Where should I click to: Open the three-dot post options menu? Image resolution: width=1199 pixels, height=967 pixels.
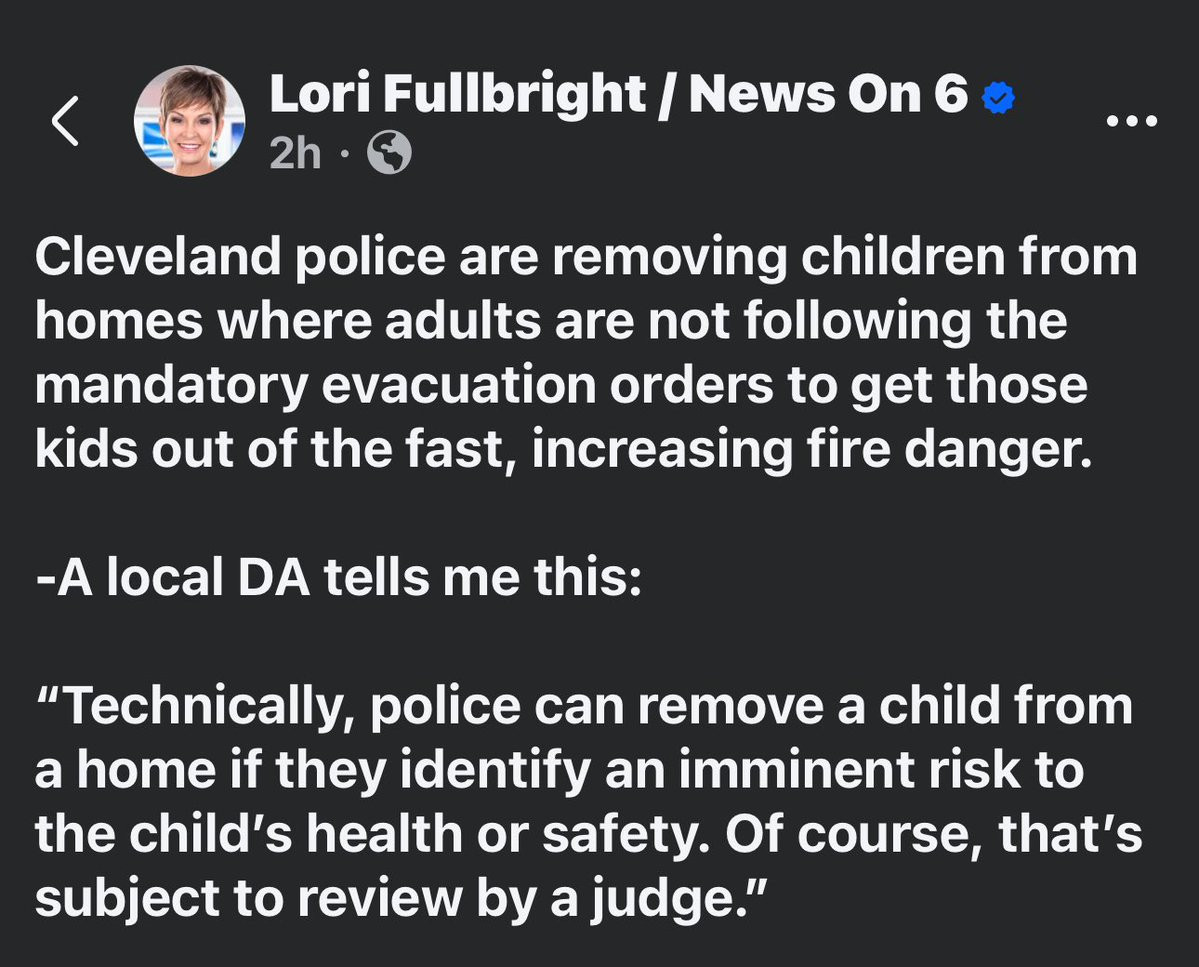1132,121
